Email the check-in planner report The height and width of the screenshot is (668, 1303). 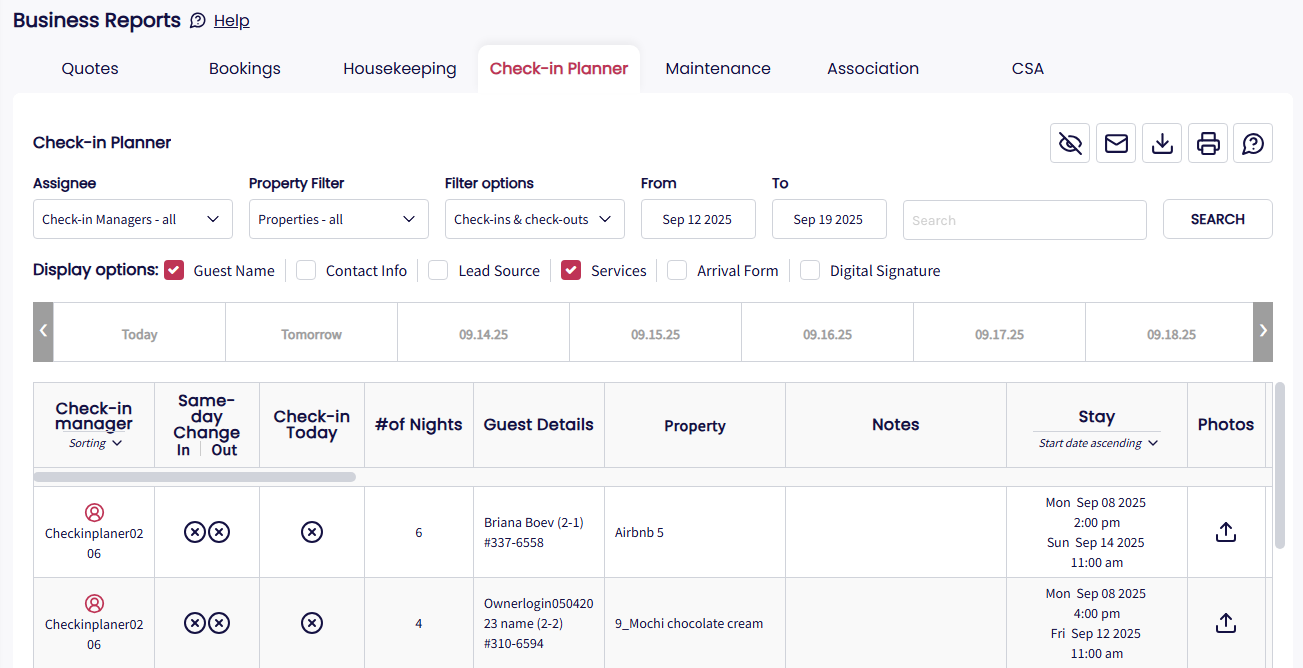1116,143
